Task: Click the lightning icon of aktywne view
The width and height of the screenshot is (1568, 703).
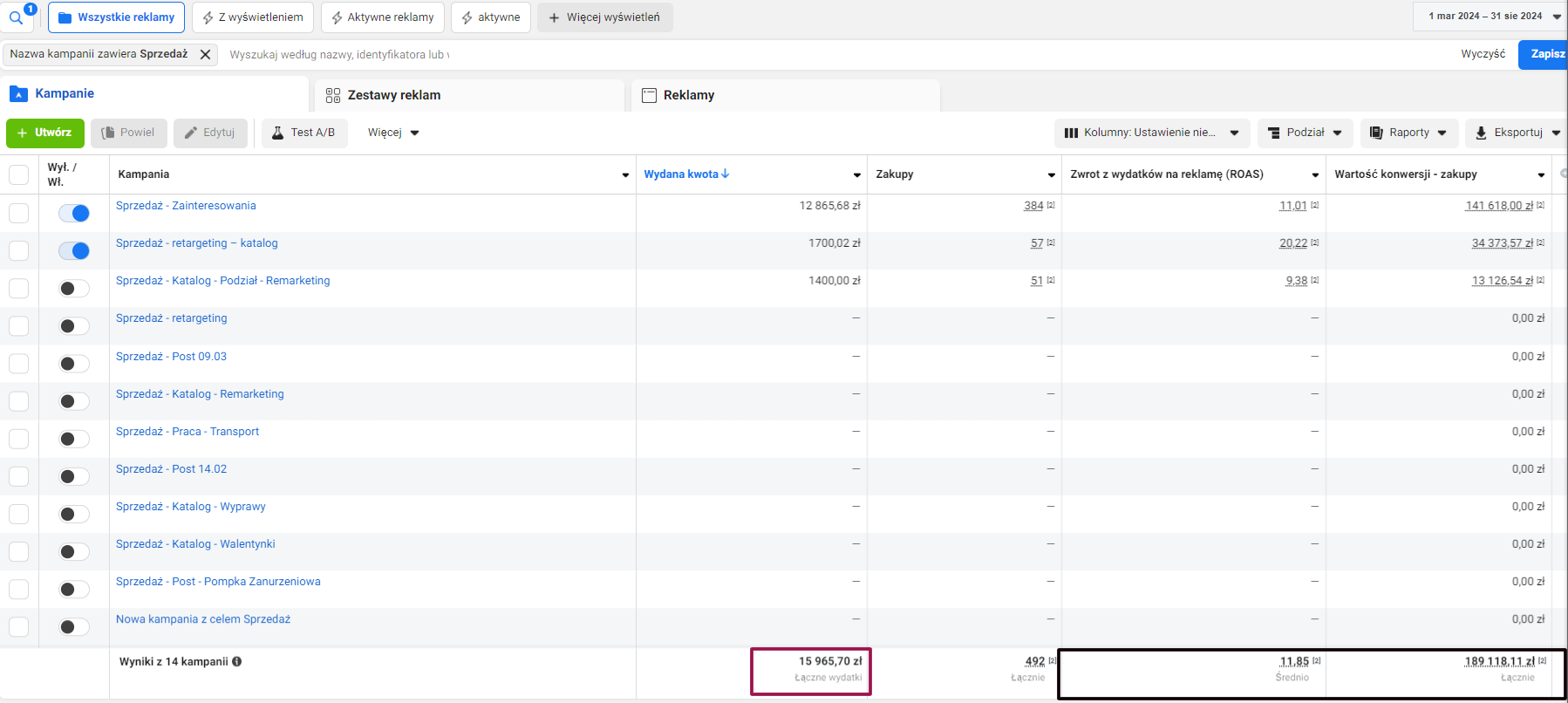Action: [467, 17]
